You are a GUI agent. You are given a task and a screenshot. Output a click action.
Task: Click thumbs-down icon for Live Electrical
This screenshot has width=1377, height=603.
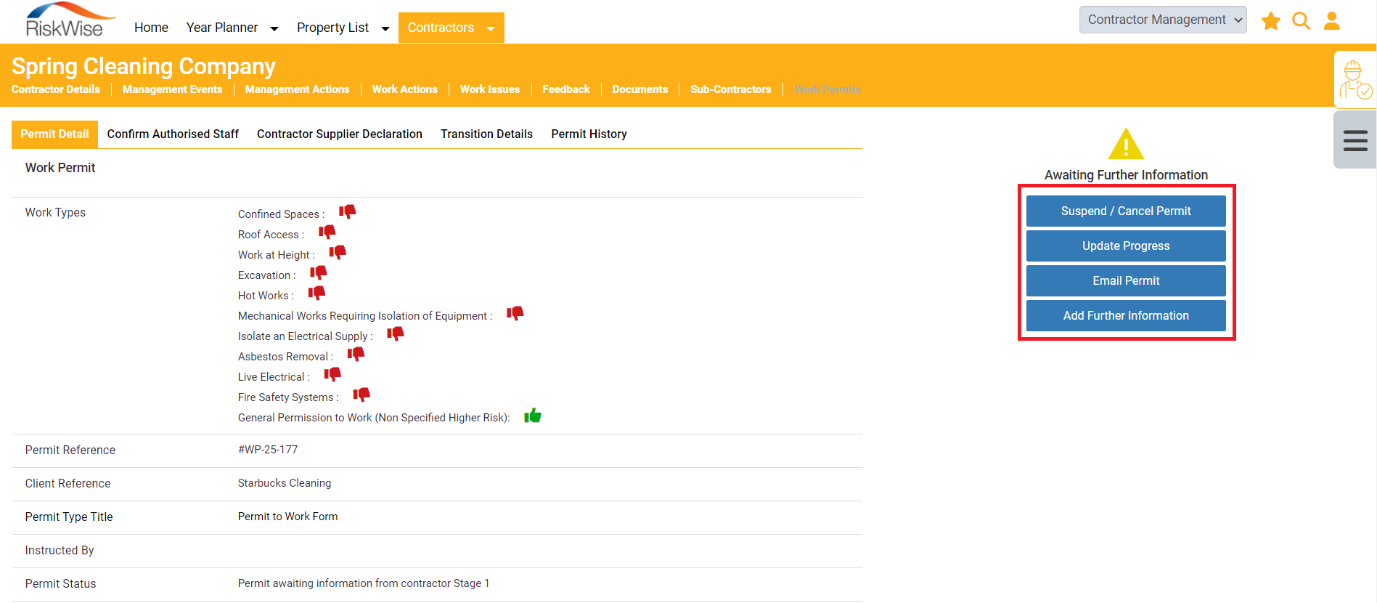click(332, 375)
